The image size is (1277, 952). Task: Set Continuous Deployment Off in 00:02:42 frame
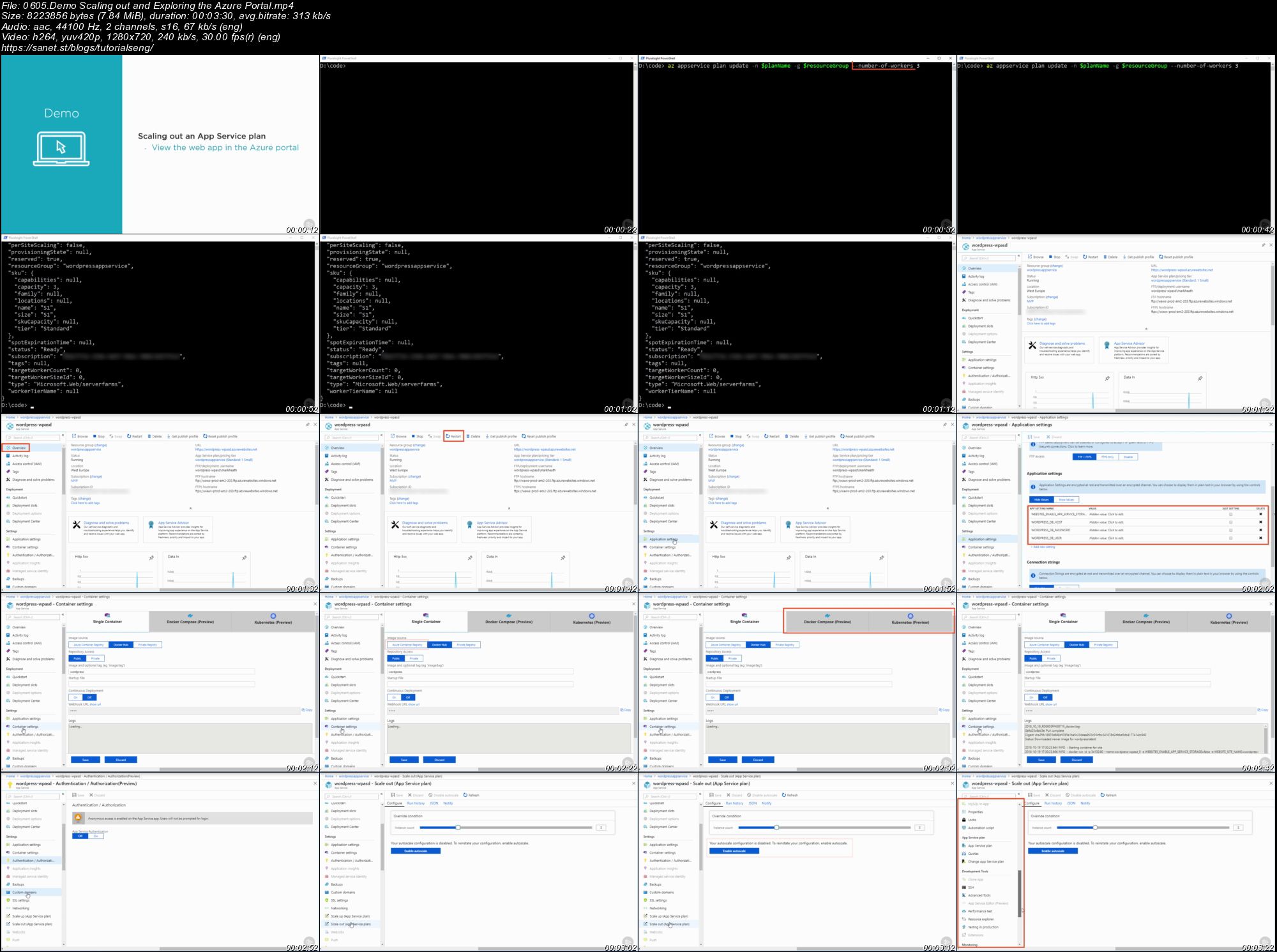tap(1045, 697)
